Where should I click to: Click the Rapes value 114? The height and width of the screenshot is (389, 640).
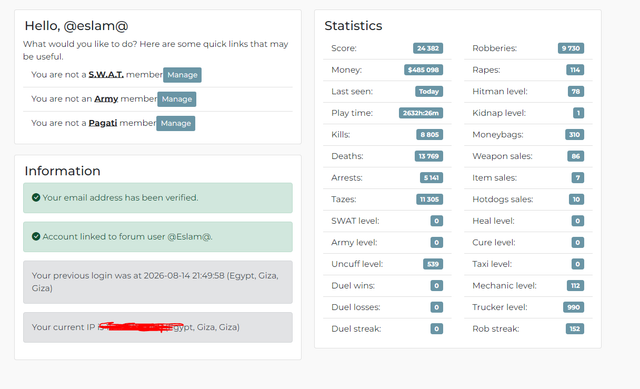[575, 70]
